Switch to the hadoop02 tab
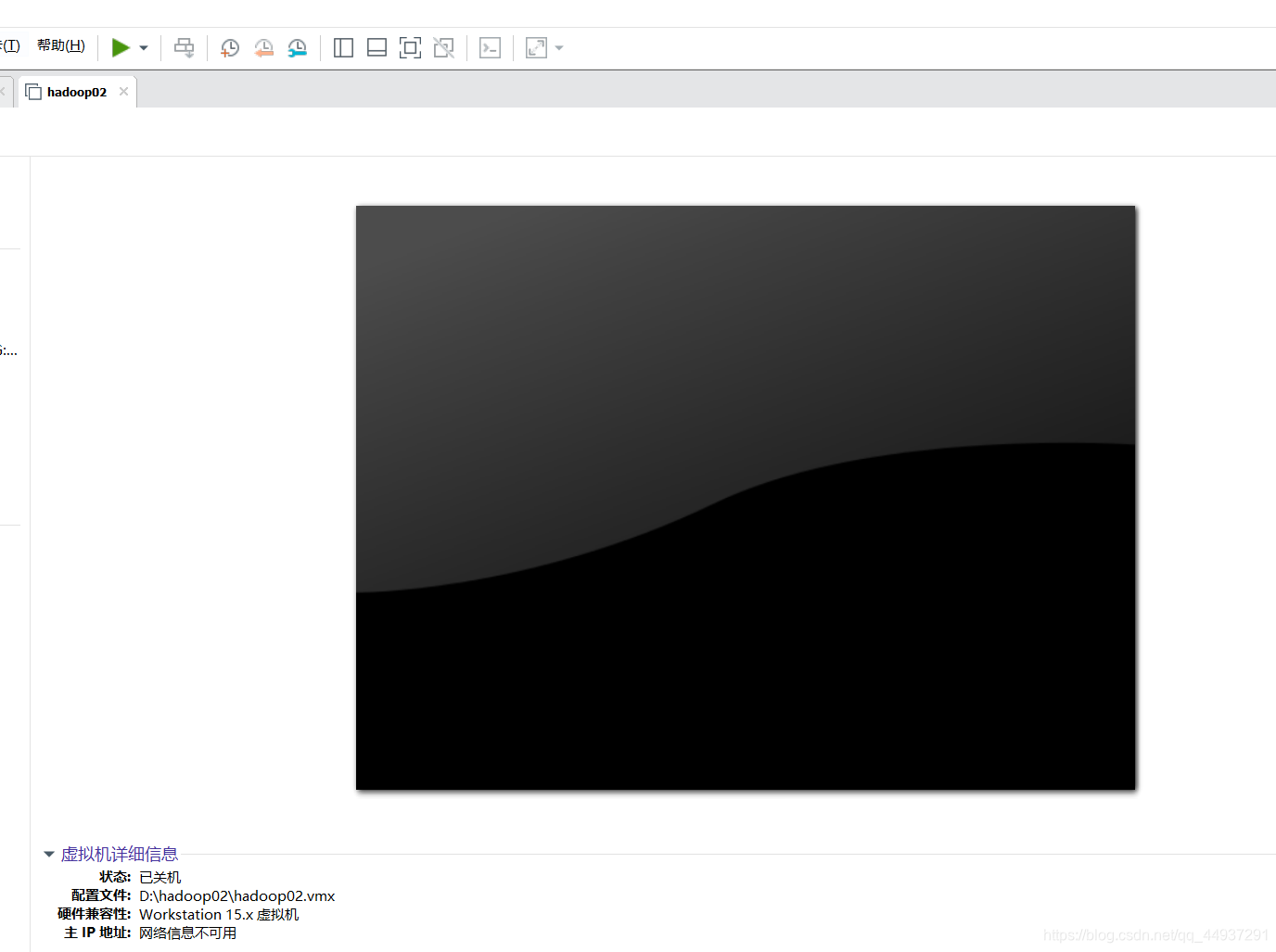The width and height of the screenshot is (1276, 952). coord(77,92)
